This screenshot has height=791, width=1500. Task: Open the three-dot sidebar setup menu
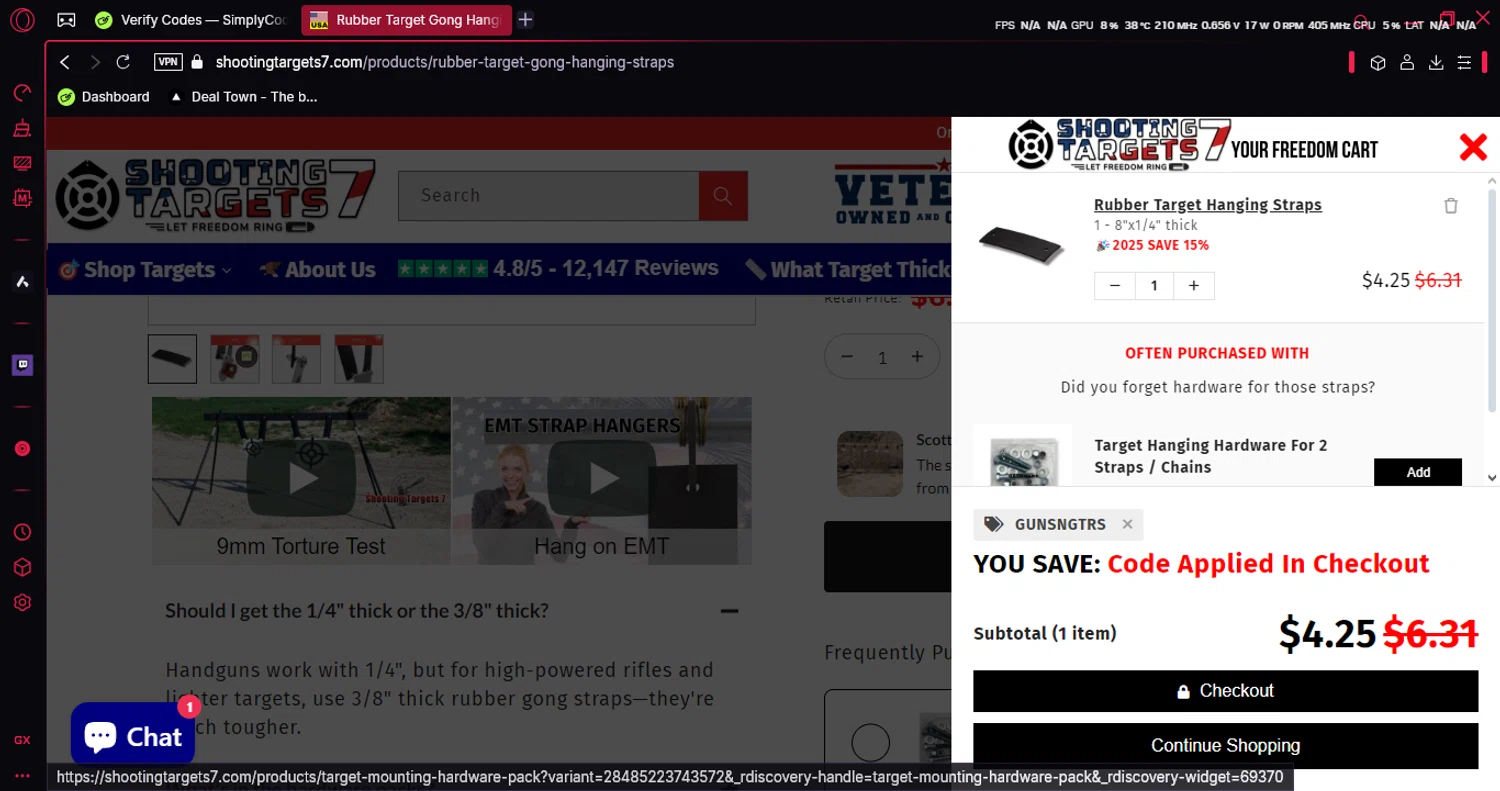pos(22,775)
